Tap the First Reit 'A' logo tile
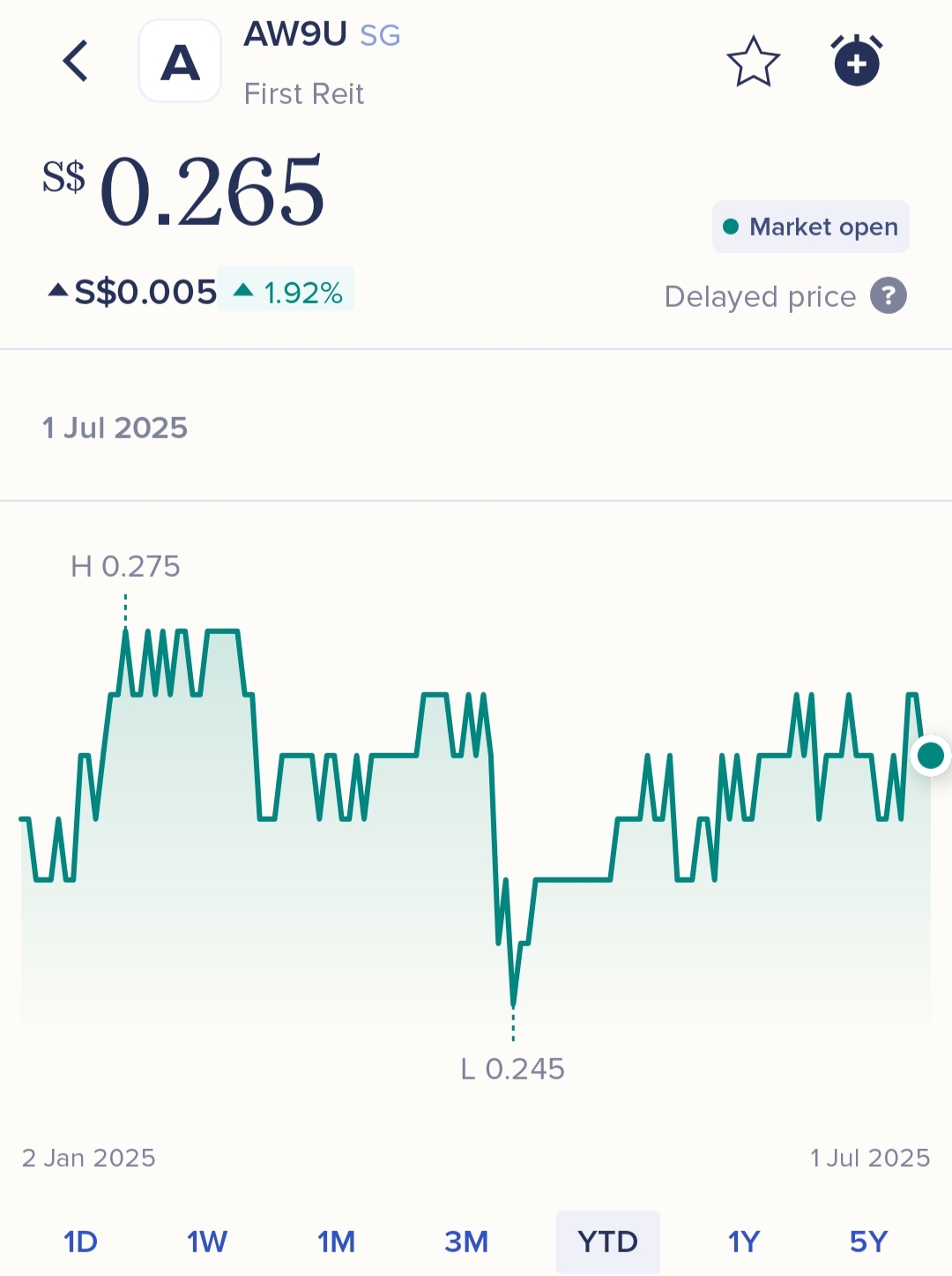The image size is (952, 1276). (180, 62)
